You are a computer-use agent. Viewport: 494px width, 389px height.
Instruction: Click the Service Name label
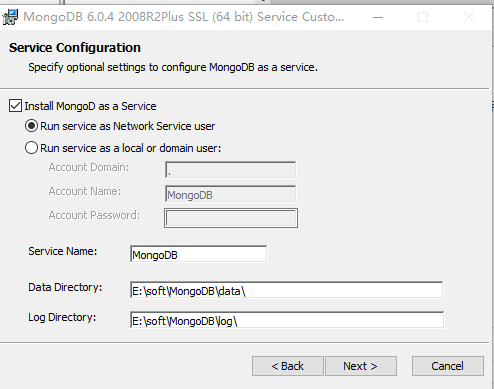pyautogui.click(x=63, y=251)
